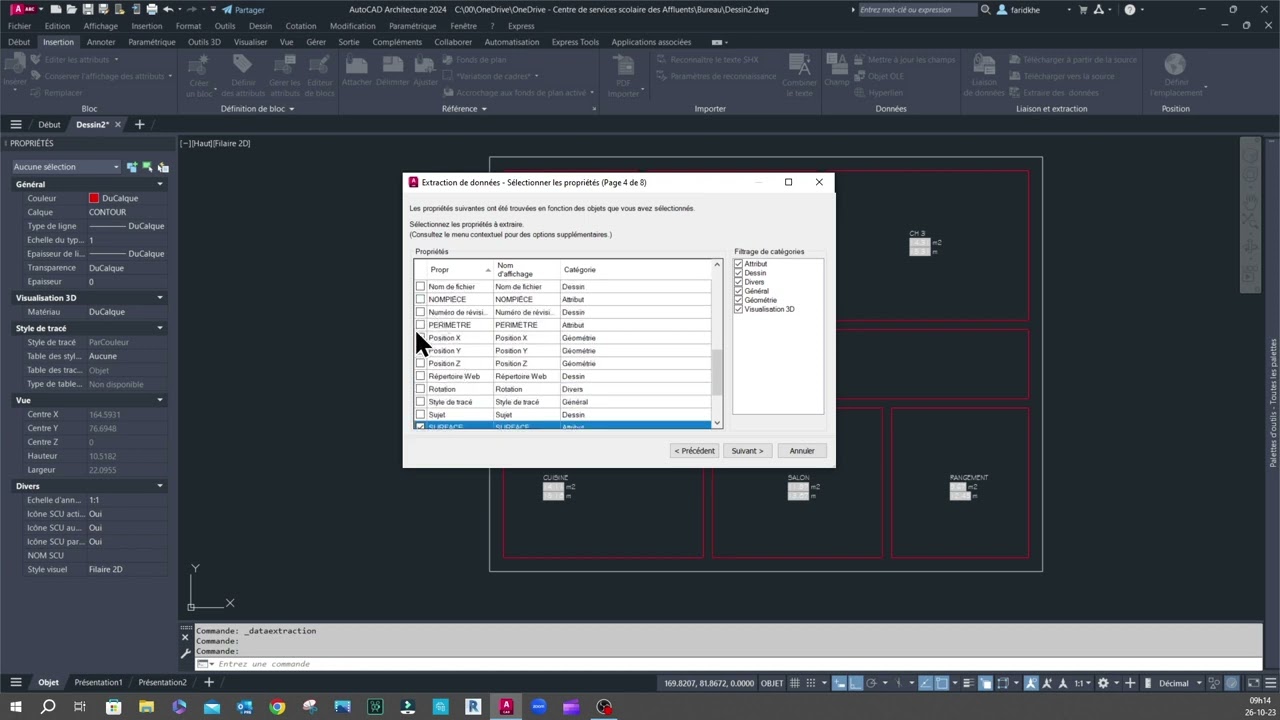The height and width of the screenshot is (720, 1280).
Task: Collapse the Vue properties section
Action: click(x=159, y=400)
